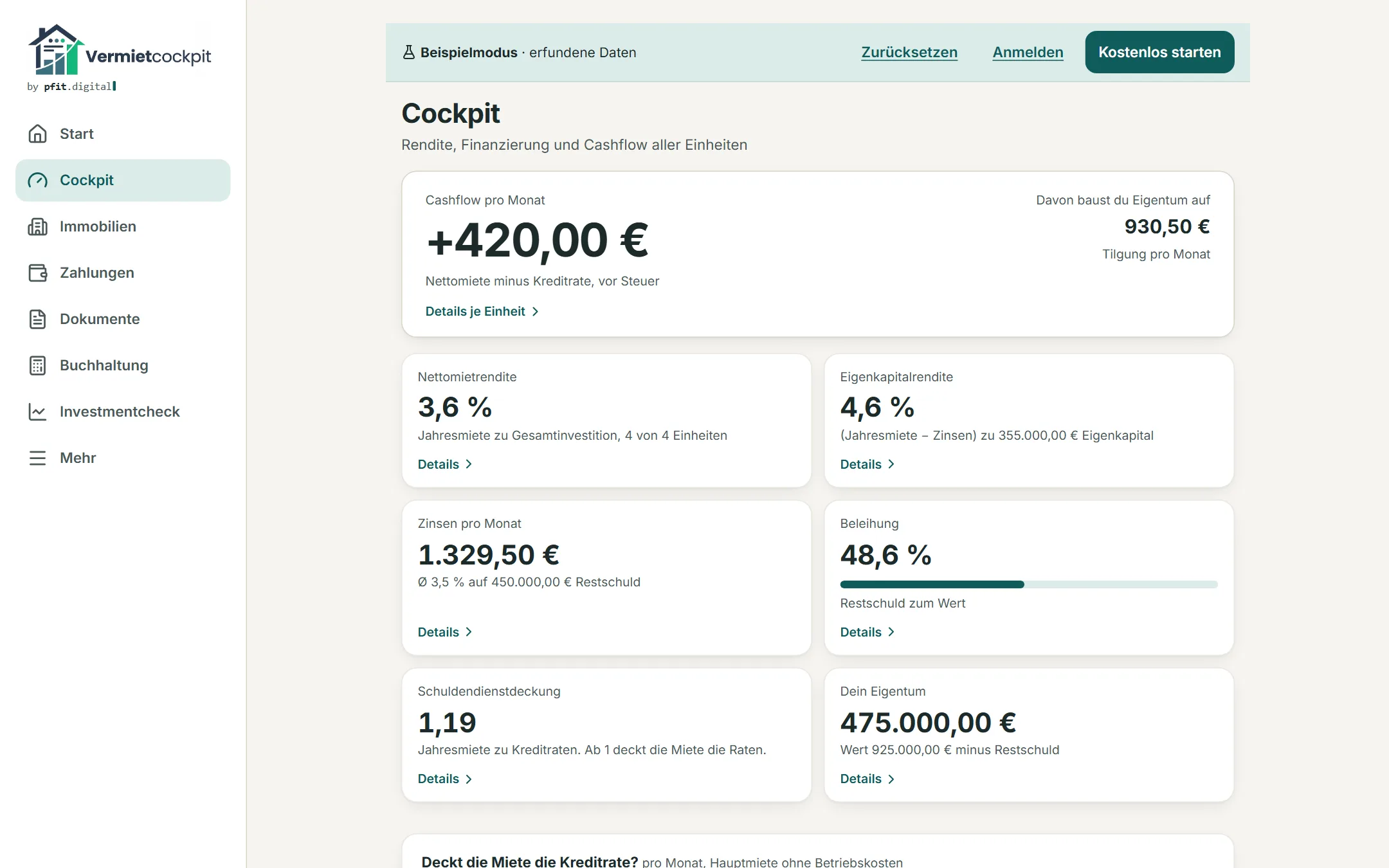
Task: Click the 1.329,50 € Zinsen value
Action: (x=489, y=555)
